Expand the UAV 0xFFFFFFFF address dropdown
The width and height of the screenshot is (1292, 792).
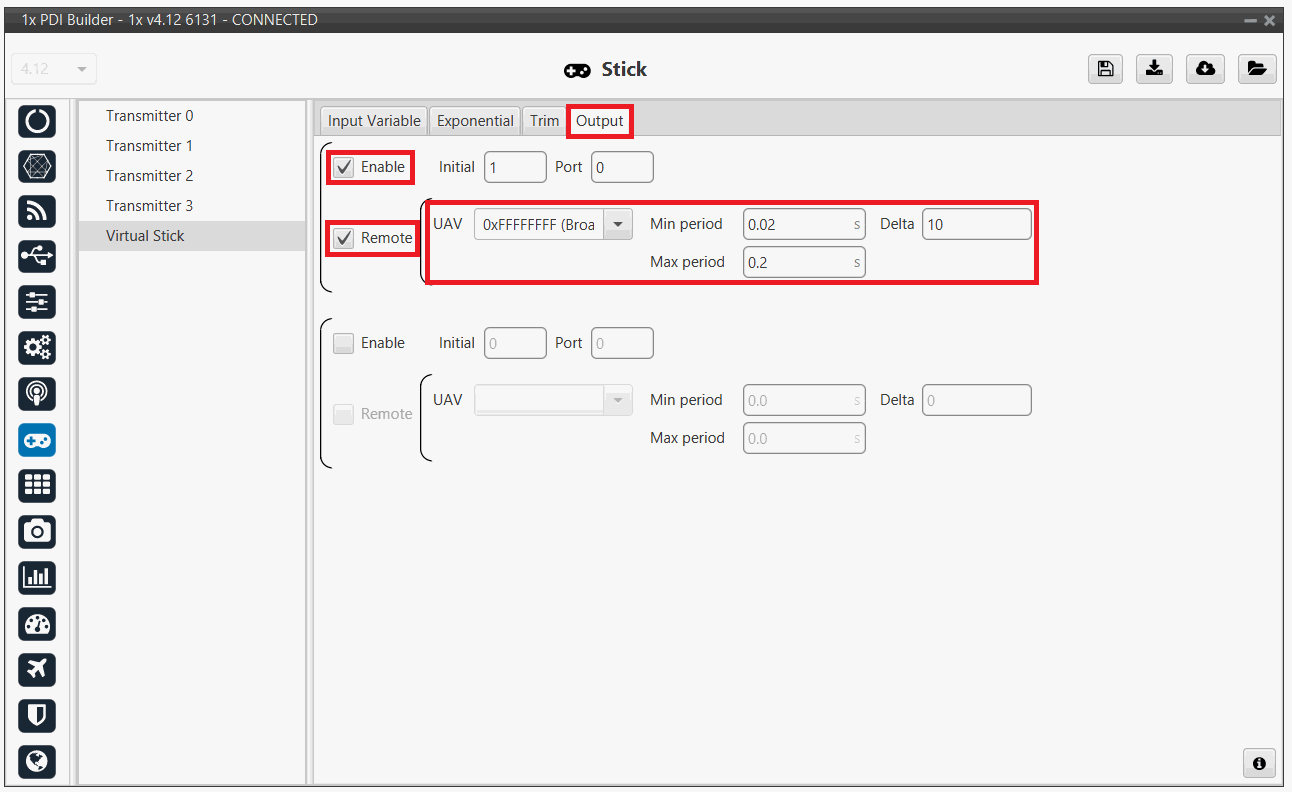tap(618, 224)
